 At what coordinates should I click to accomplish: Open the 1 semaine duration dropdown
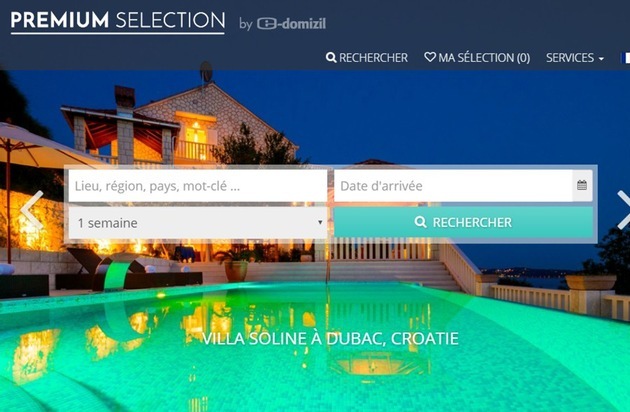[198, 223]
